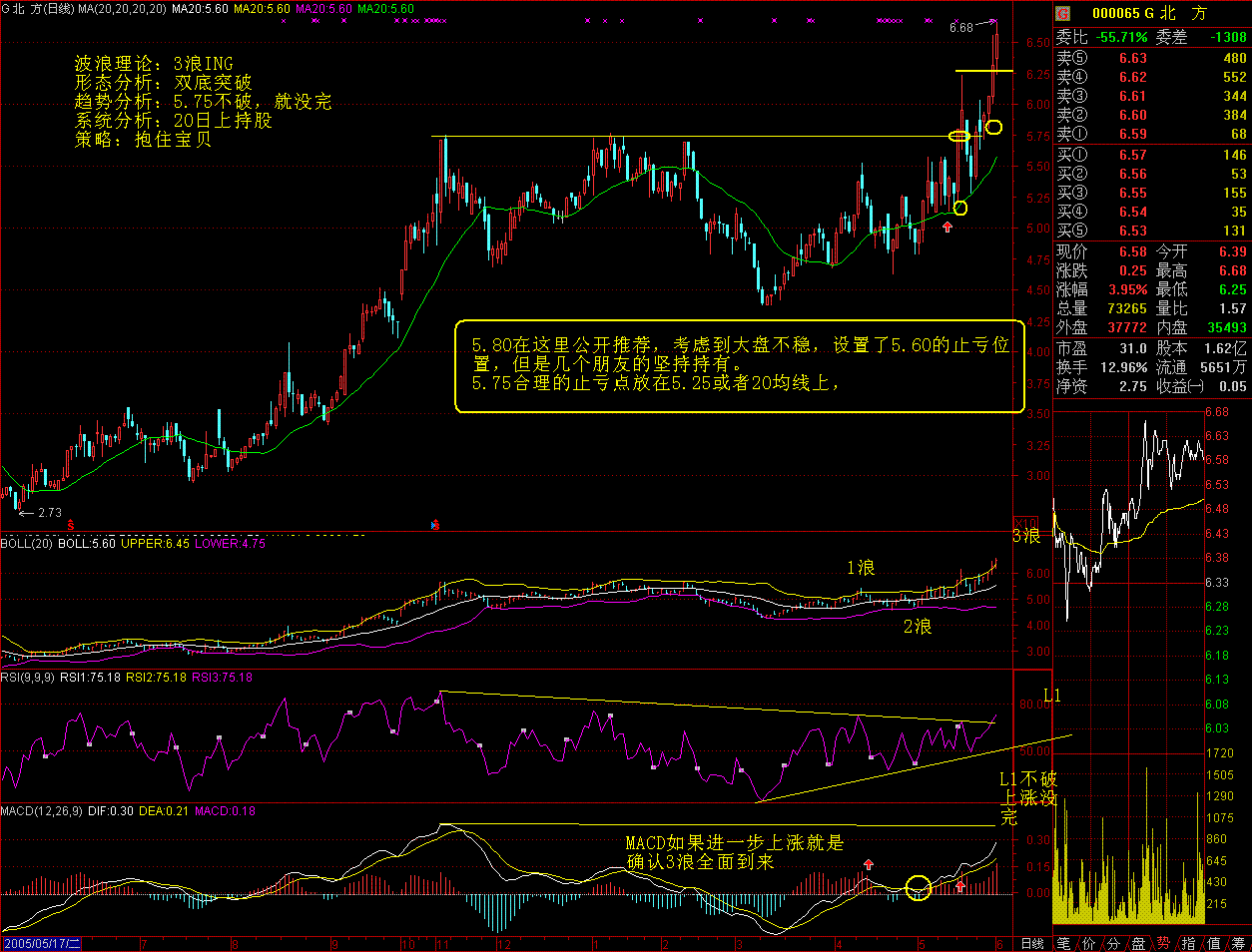Click the 涨幅 3.95% value
This screenshot has height=952, width=1252.
click(x=1128, y=289)
